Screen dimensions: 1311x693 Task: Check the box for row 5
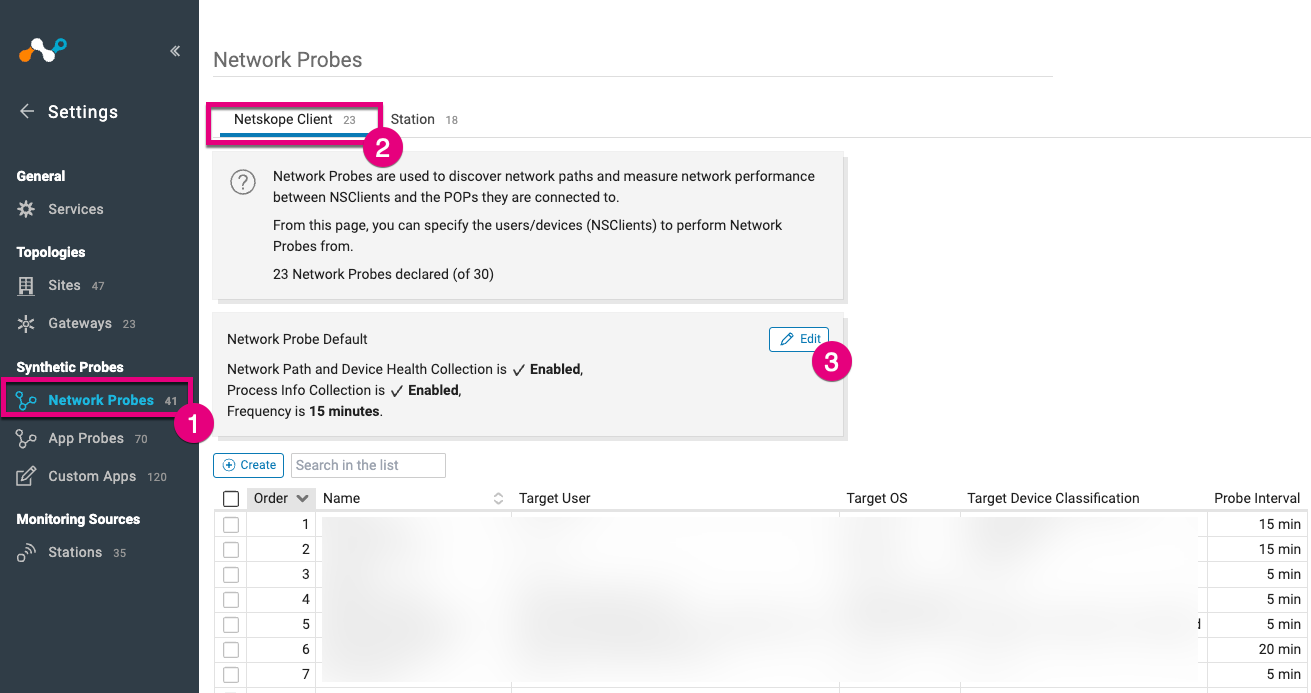tap(231, 624)
